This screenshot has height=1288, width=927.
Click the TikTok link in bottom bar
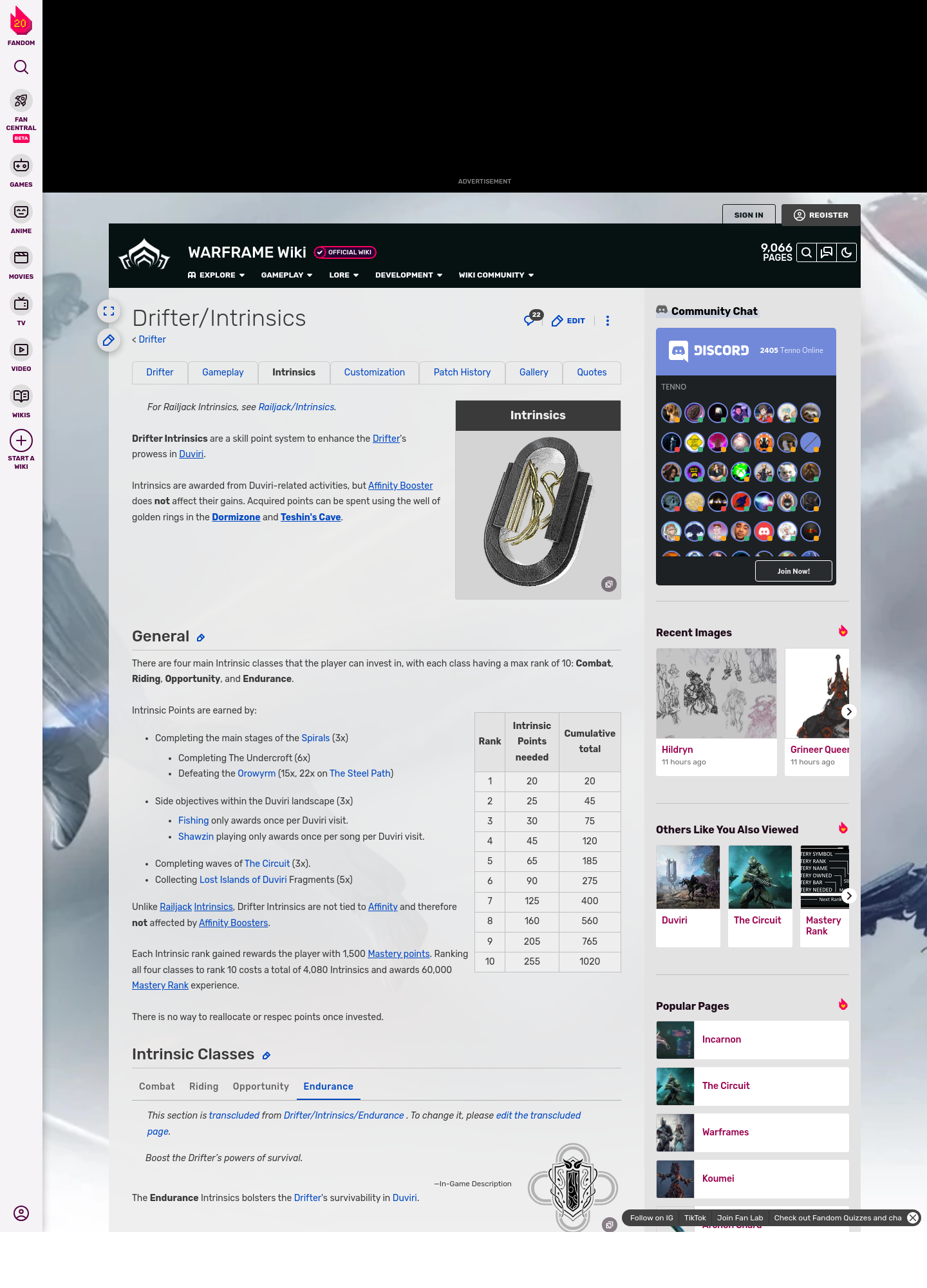tap(695, 1218)
